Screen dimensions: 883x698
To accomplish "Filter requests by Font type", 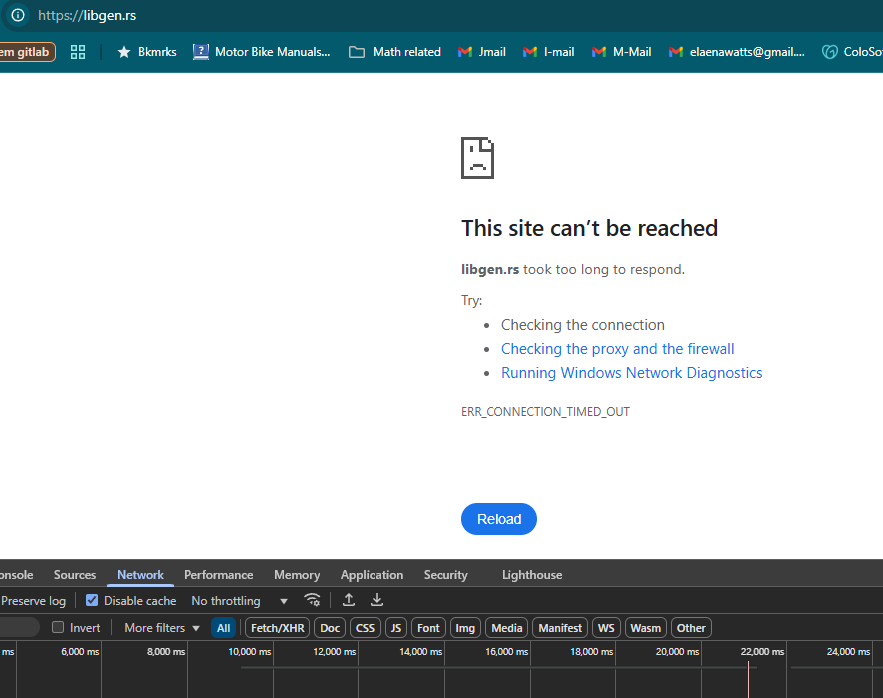I will (x=428, y=628).
